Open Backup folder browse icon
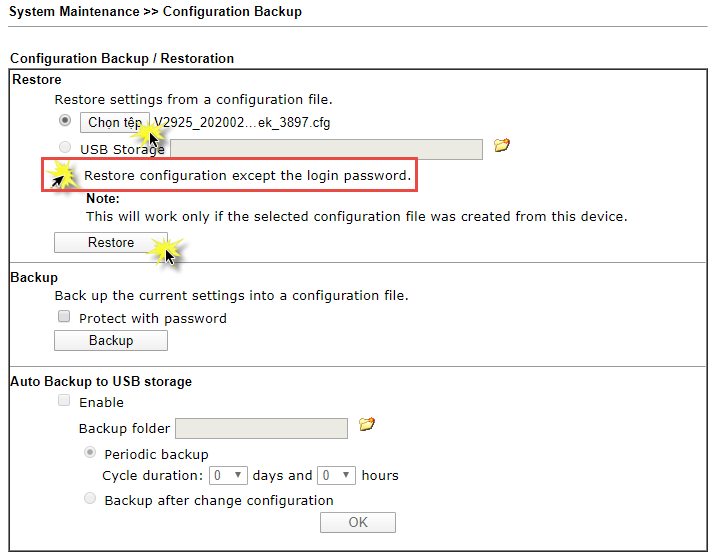 (366, 424)
